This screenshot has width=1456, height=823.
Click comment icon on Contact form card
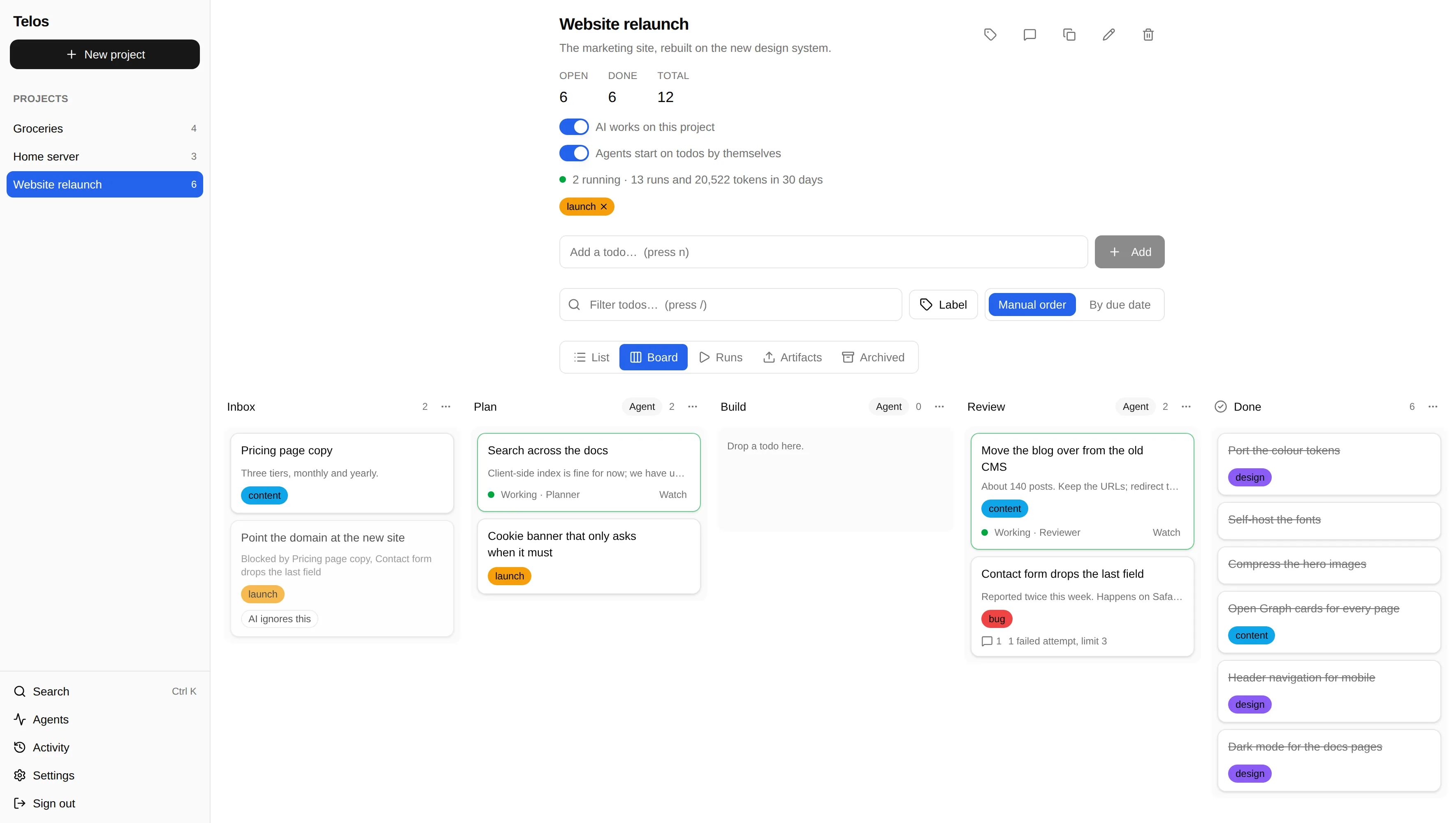[x=987, y=641]
